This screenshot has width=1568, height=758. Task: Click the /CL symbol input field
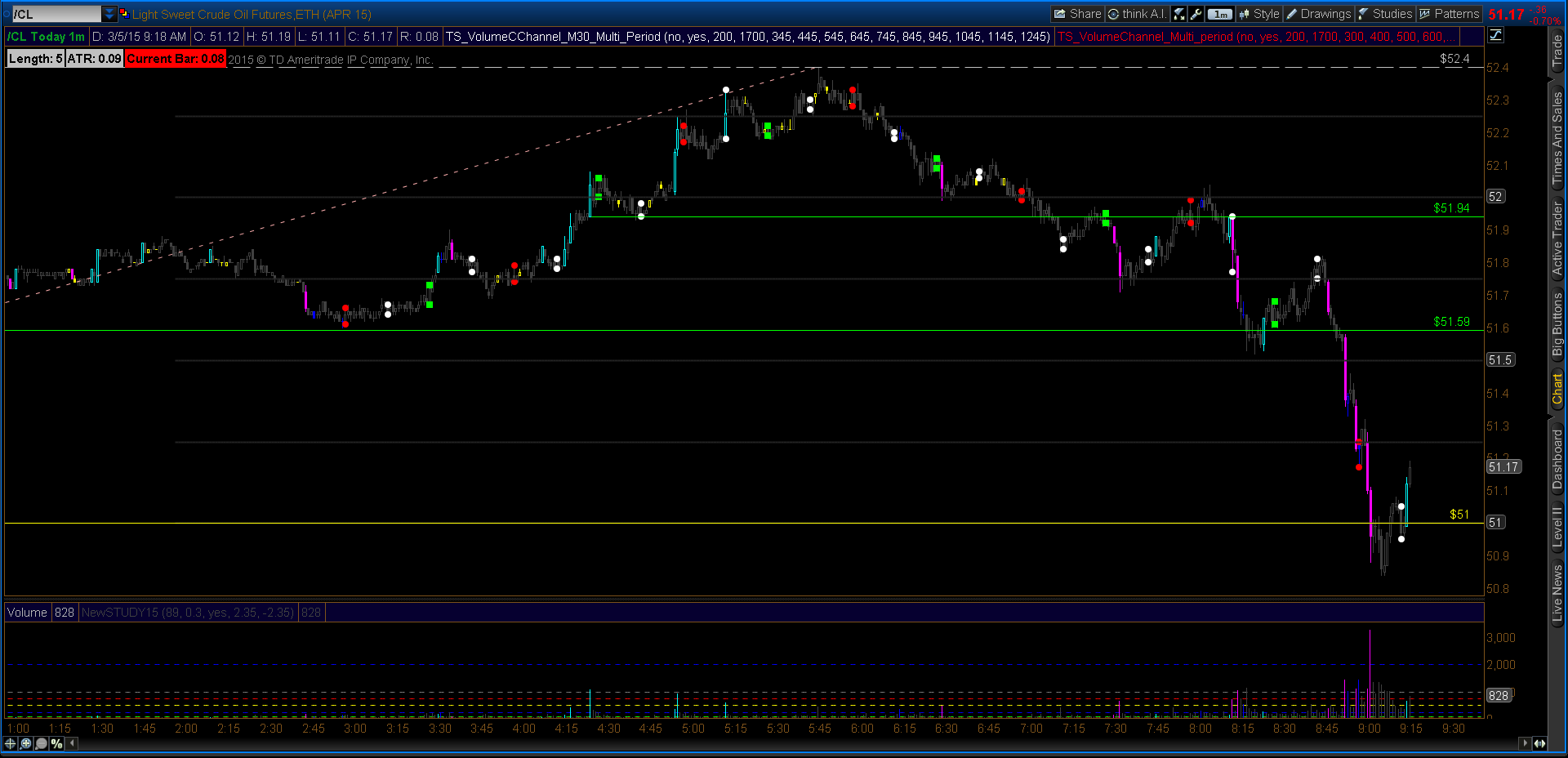[x=56, y=14]
